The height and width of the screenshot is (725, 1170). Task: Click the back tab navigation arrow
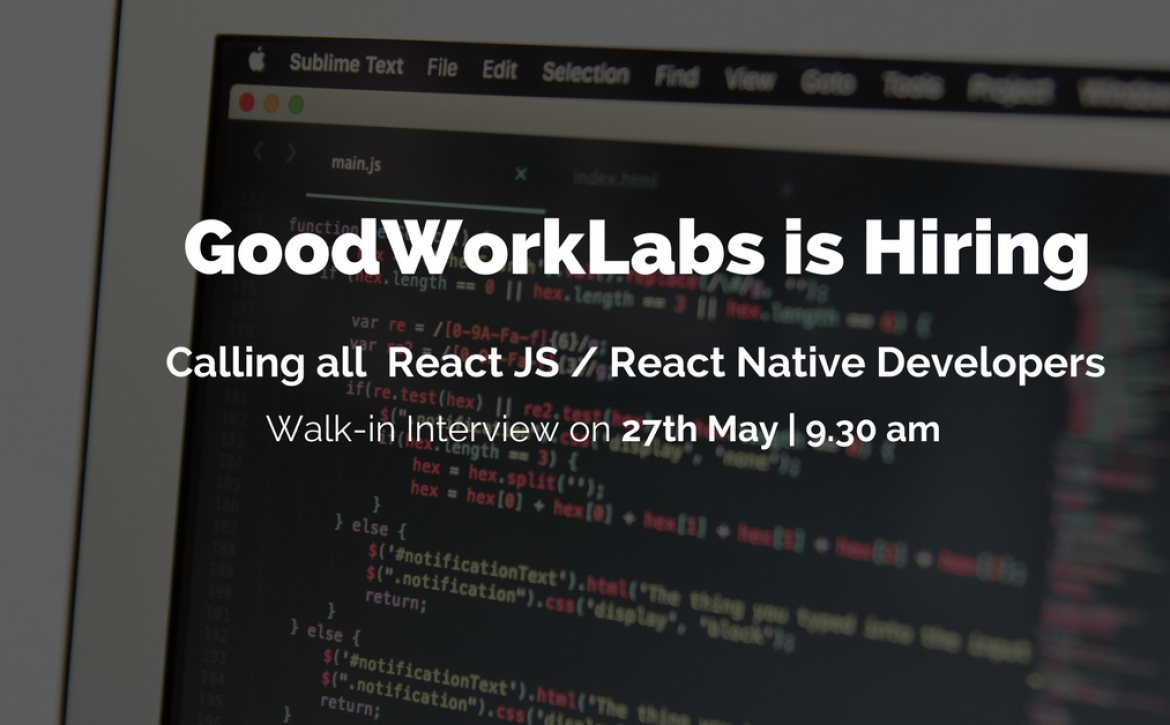tap(258, 152)
